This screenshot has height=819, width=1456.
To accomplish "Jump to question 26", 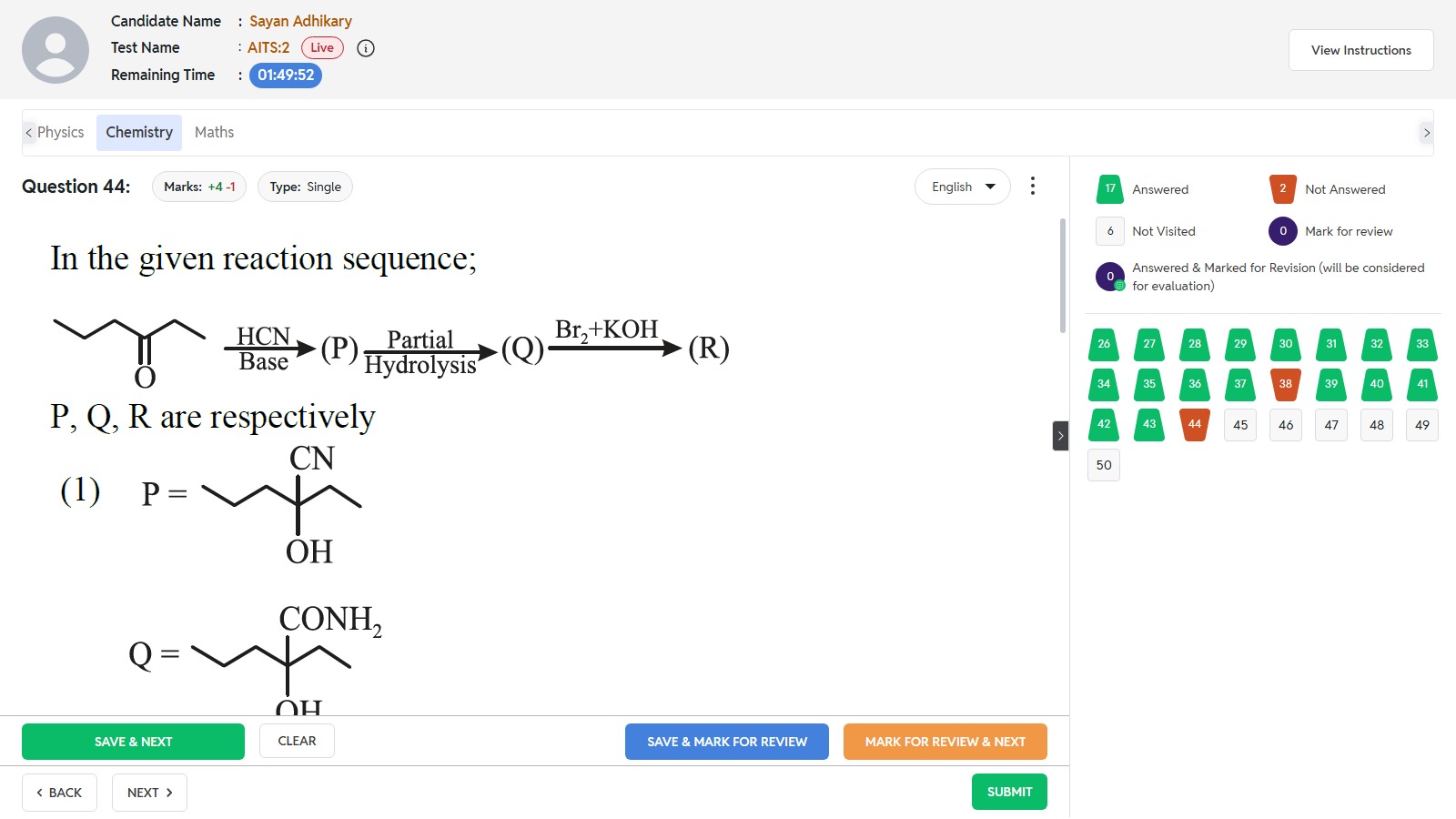I will [x=1104, y=344].
